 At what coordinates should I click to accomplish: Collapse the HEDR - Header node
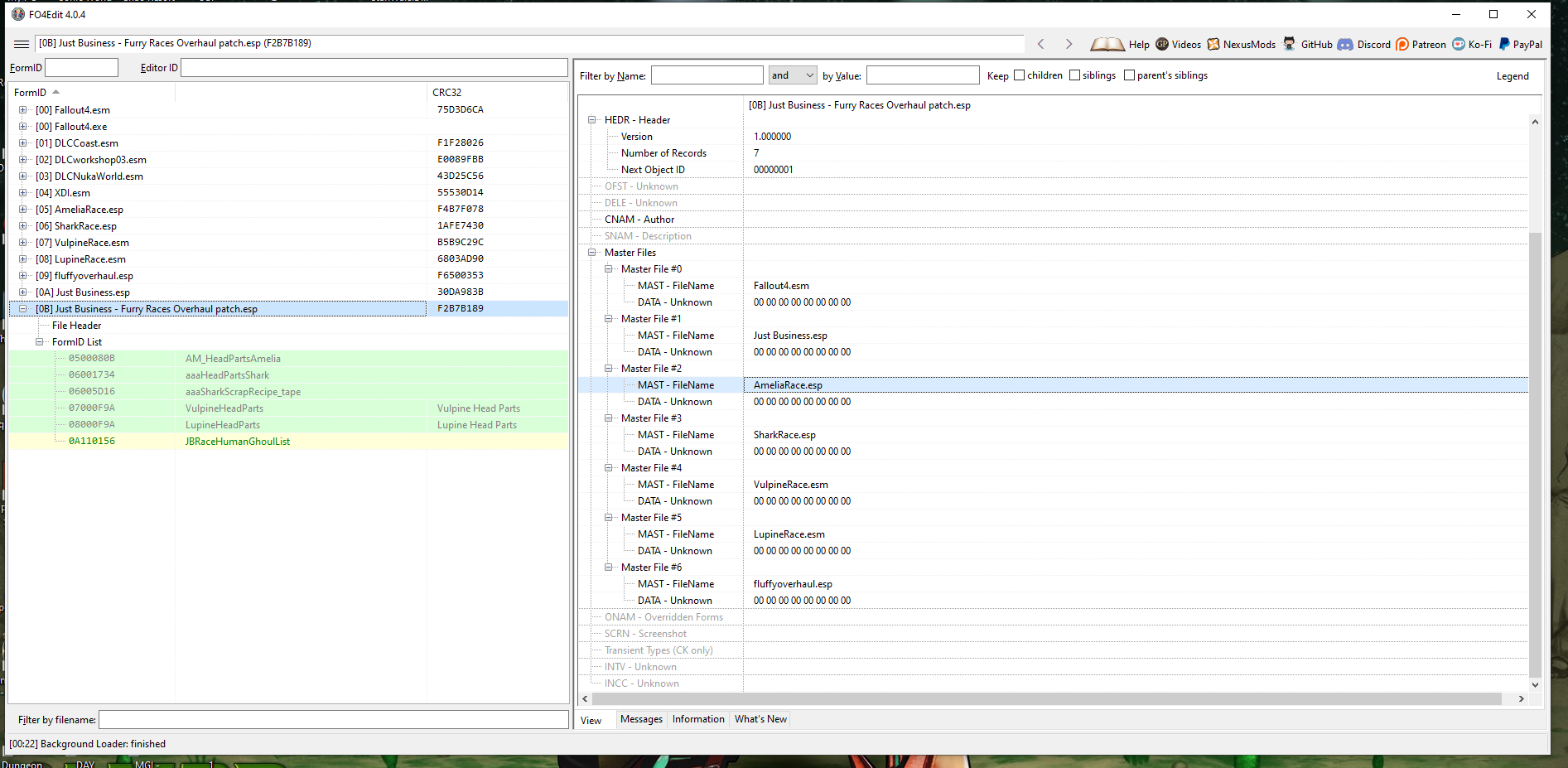point(591,119)
